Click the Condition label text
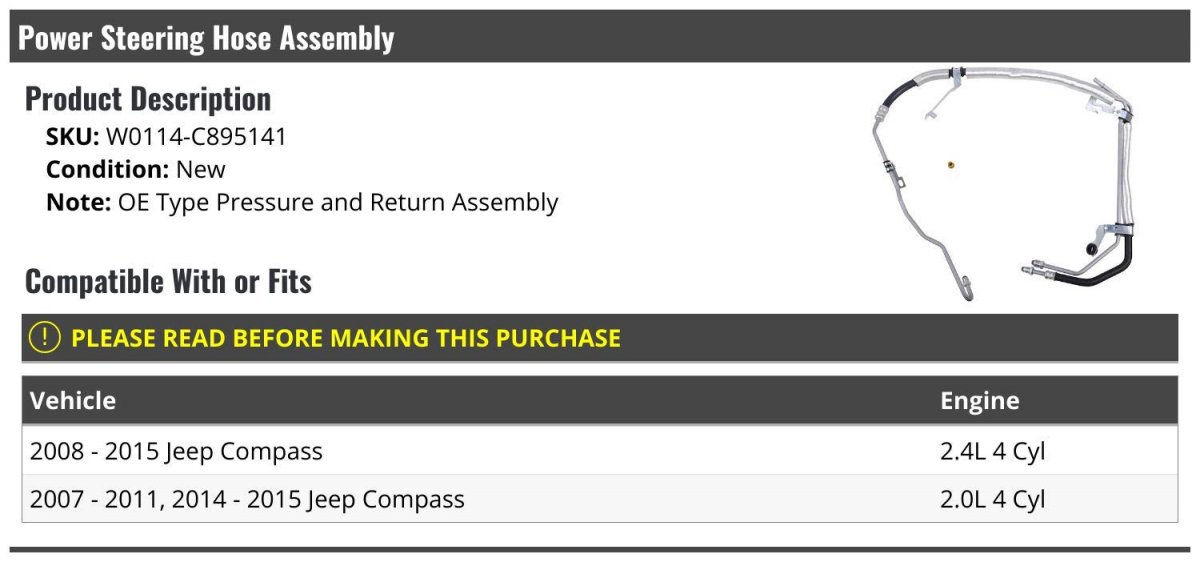Screen dimensions: 1200x562 107,169
